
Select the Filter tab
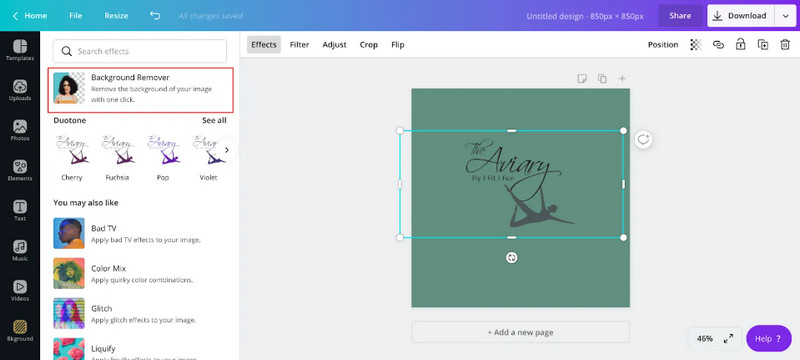[299, 45]
